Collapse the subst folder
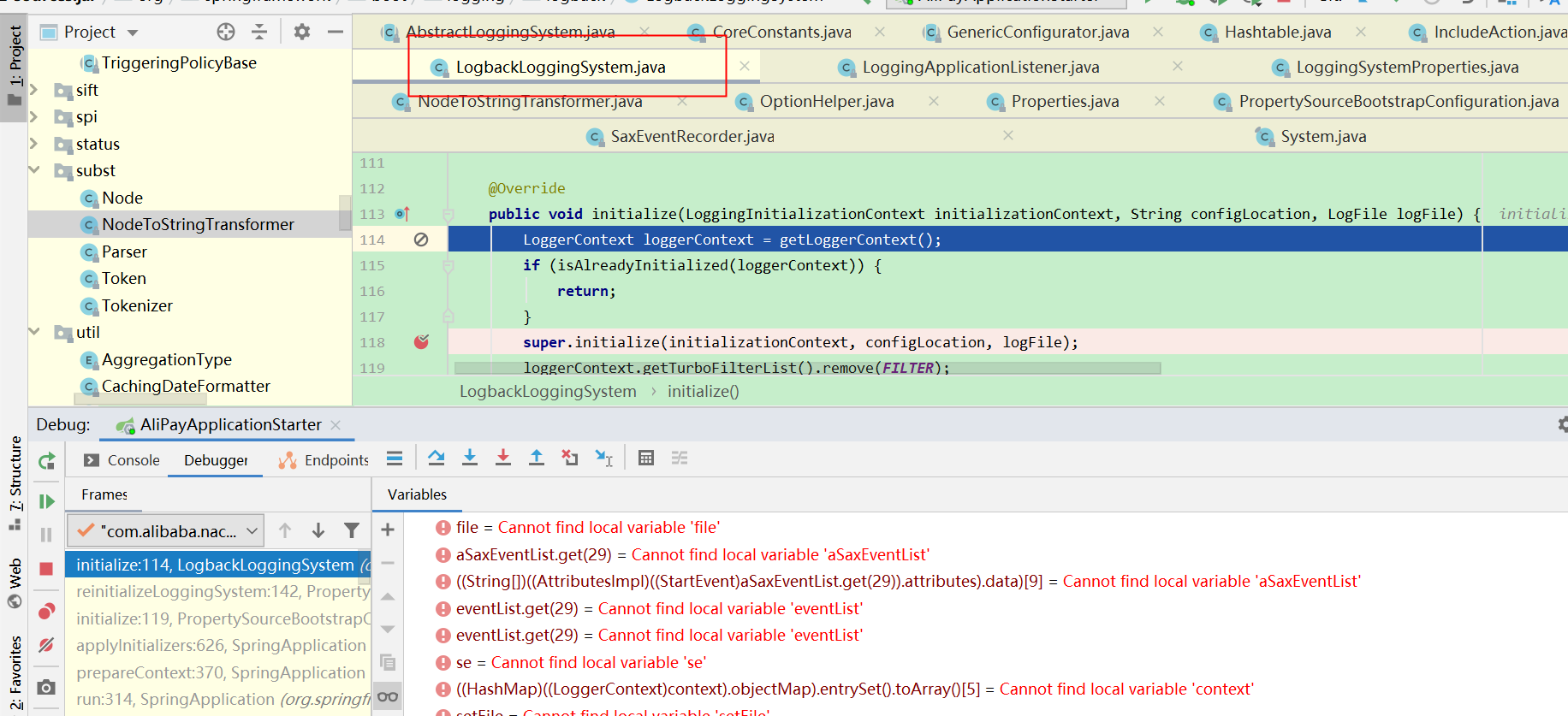The height and width of the screenshot is (716, 1568). coord(34,170)
